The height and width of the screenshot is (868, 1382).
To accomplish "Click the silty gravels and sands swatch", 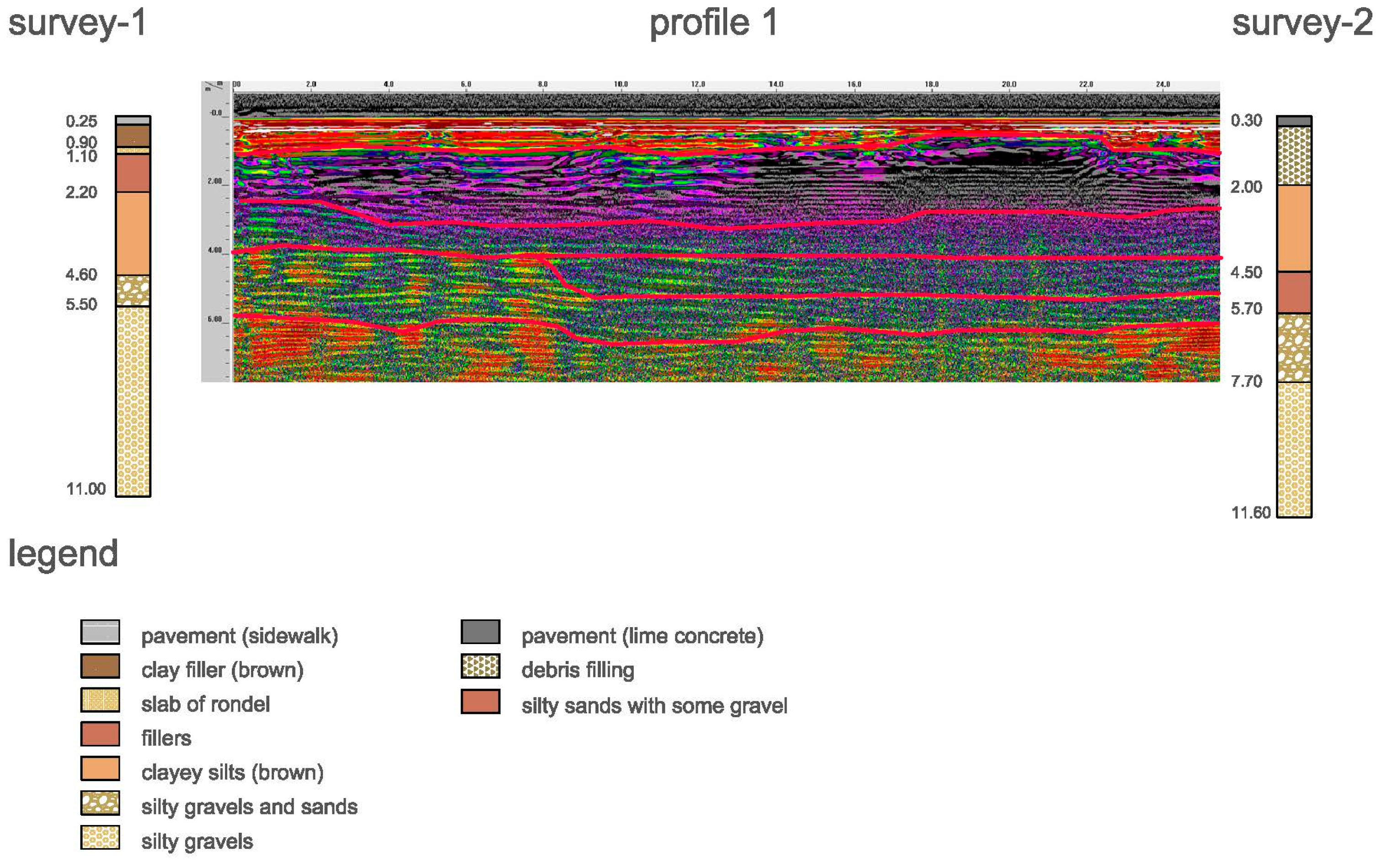I will pyautogui.click(x=100, y=803).
